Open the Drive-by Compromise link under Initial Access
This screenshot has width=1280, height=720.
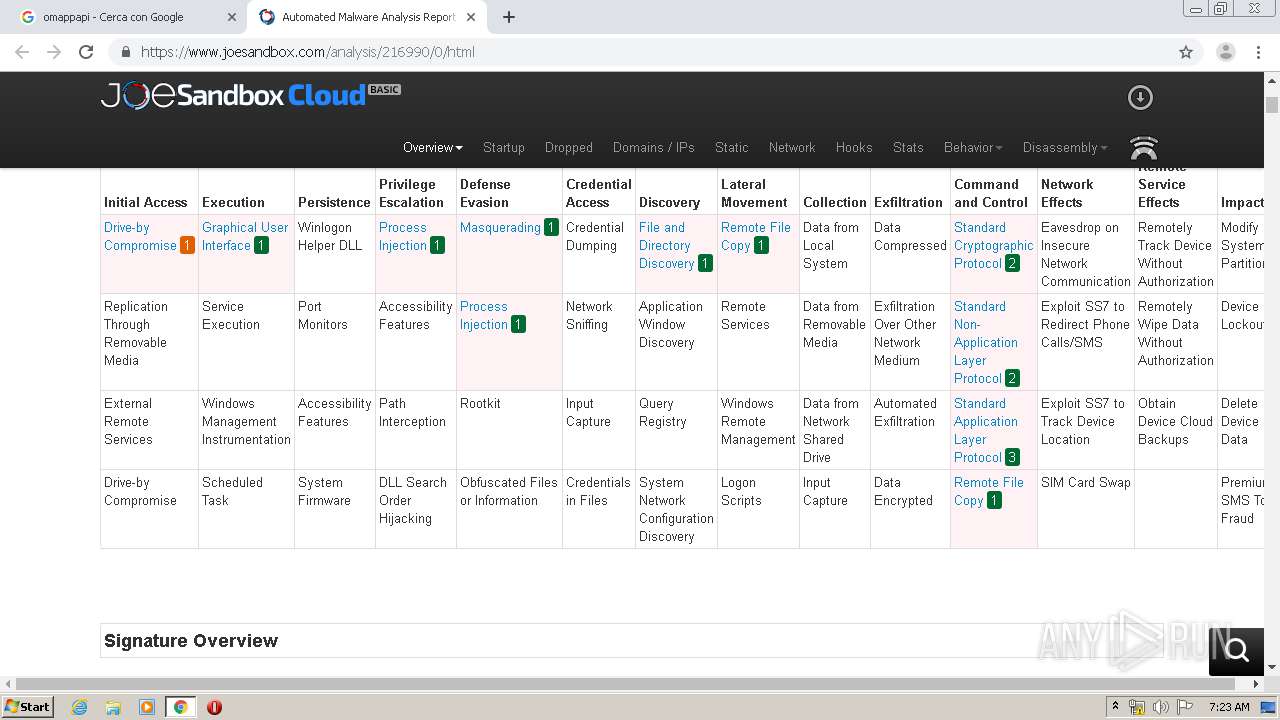[x=140, y=236]
